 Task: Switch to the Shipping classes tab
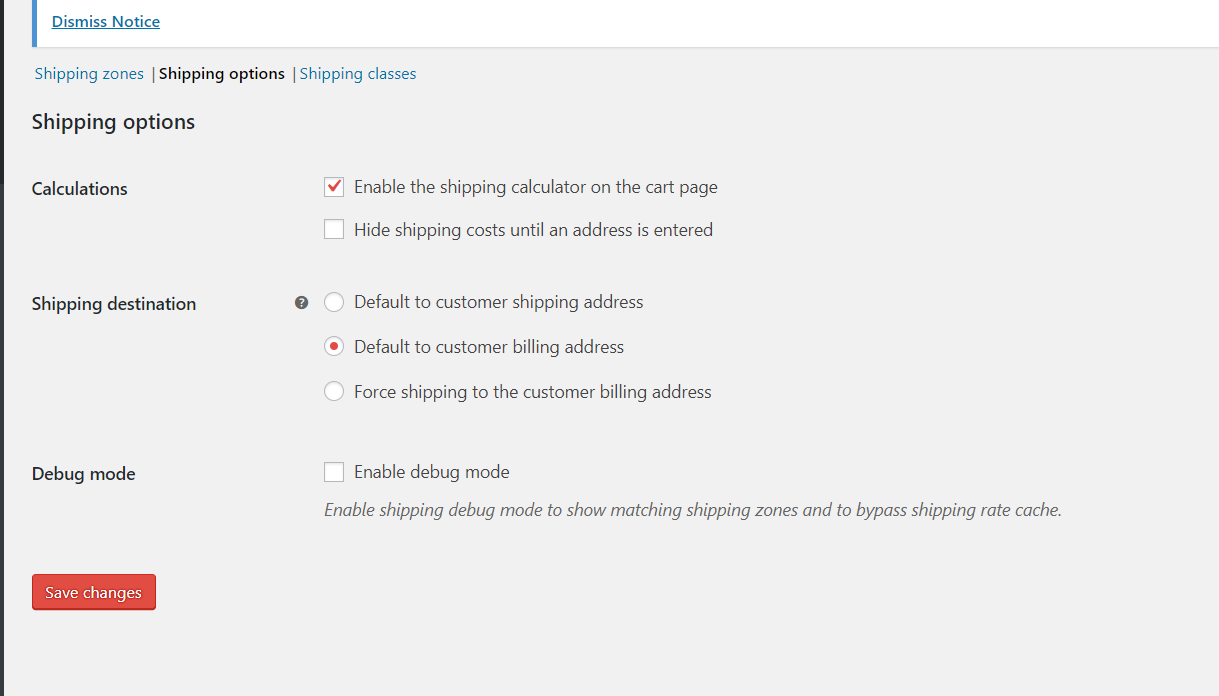(x=358, y=74)
